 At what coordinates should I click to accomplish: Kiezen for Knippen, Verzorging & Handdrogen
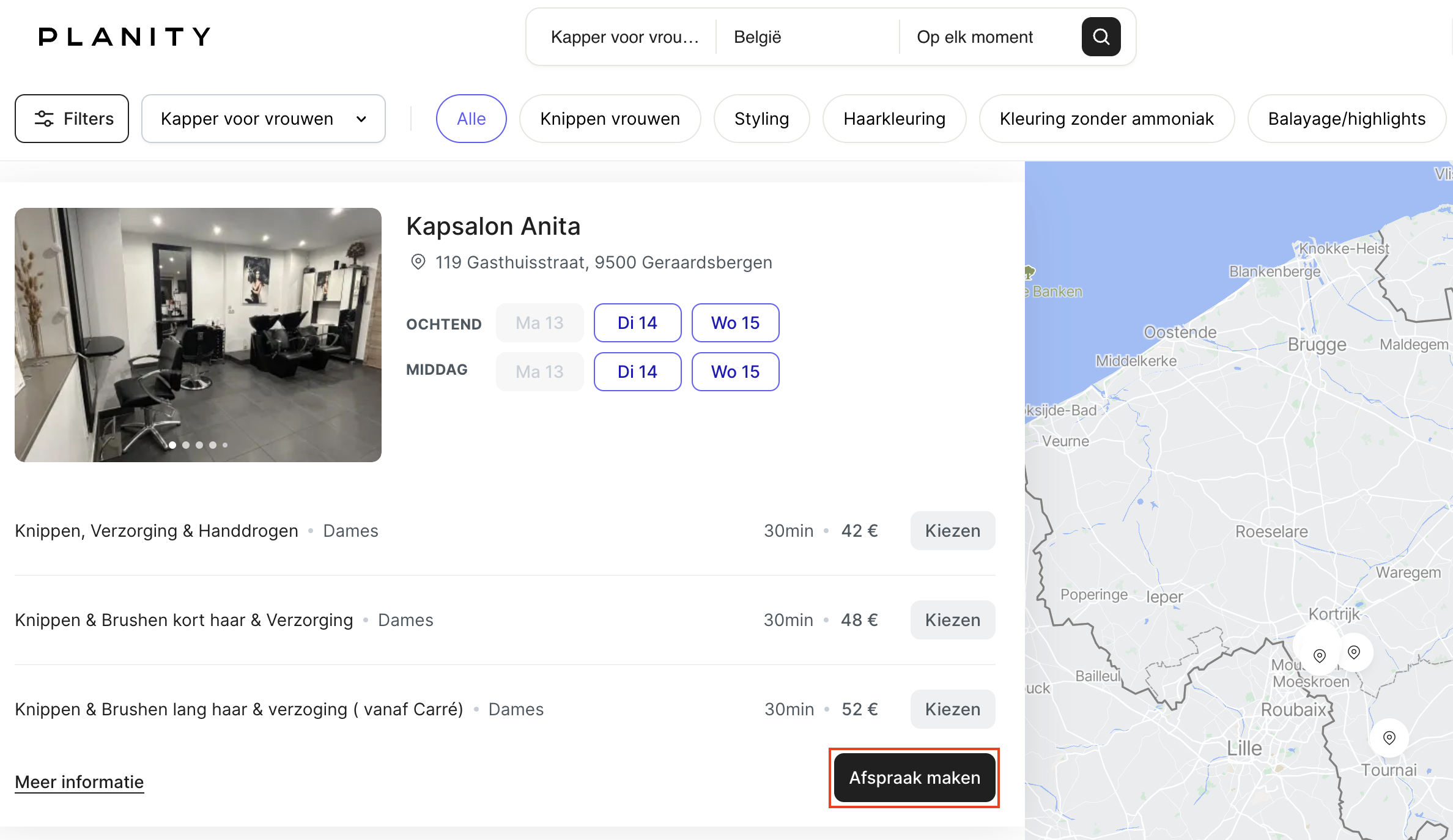click(952, 531)
